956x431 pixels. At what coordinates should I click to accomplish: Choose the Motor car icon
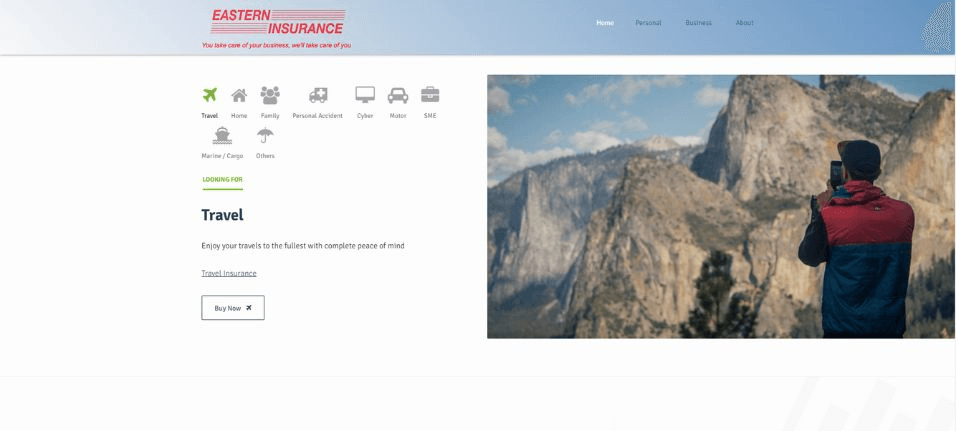tap(398, 95)
